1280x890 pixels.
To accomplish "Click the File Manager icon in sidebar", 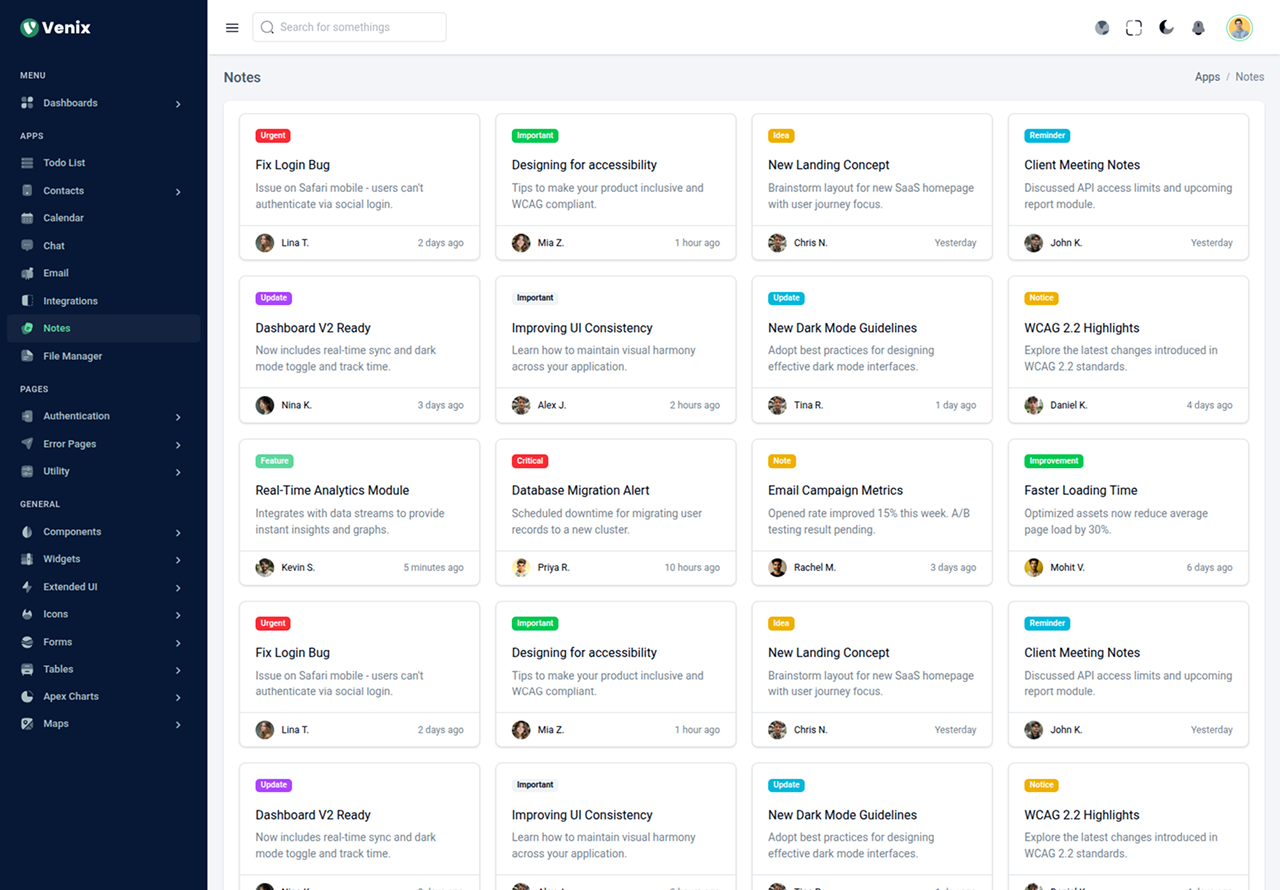I will (27, 356).
